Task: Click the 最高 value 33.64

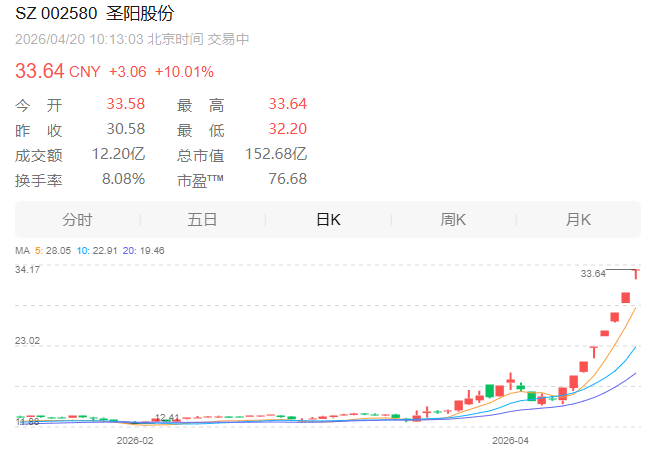Action: 287,104
